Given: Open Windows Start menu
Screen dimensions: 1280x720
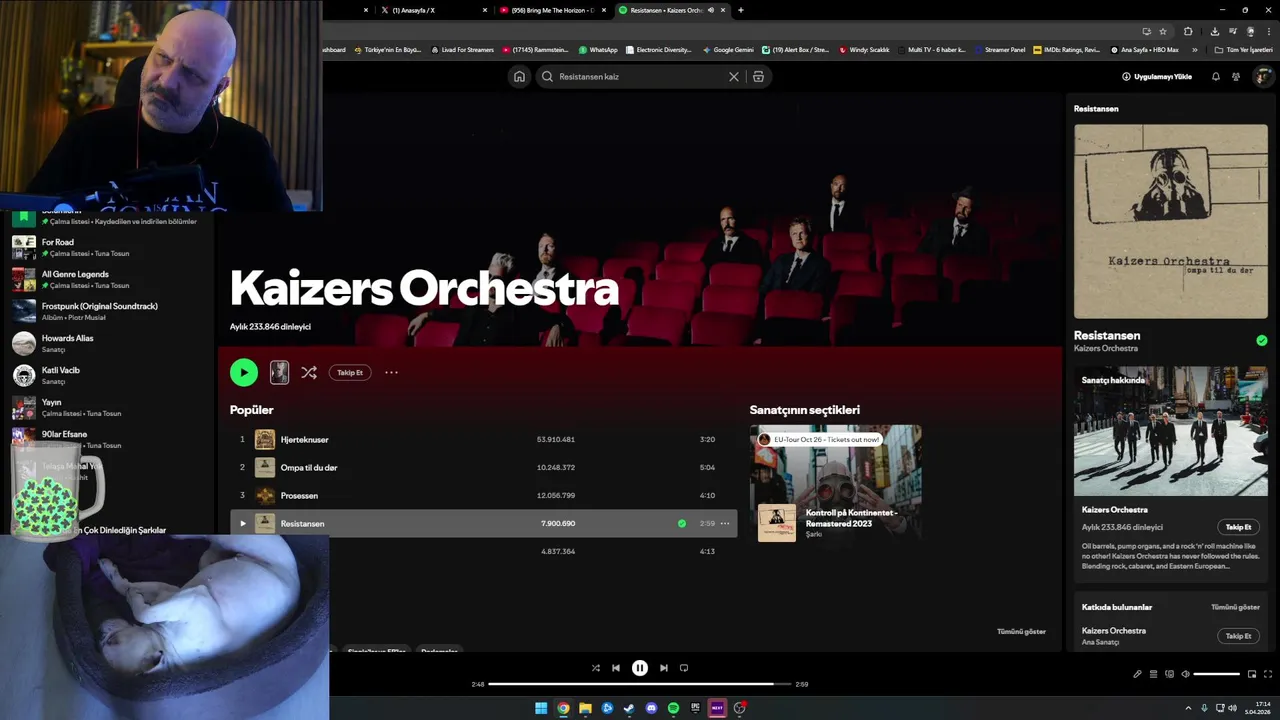Looking at the screenshot, I should pos(541,708).
